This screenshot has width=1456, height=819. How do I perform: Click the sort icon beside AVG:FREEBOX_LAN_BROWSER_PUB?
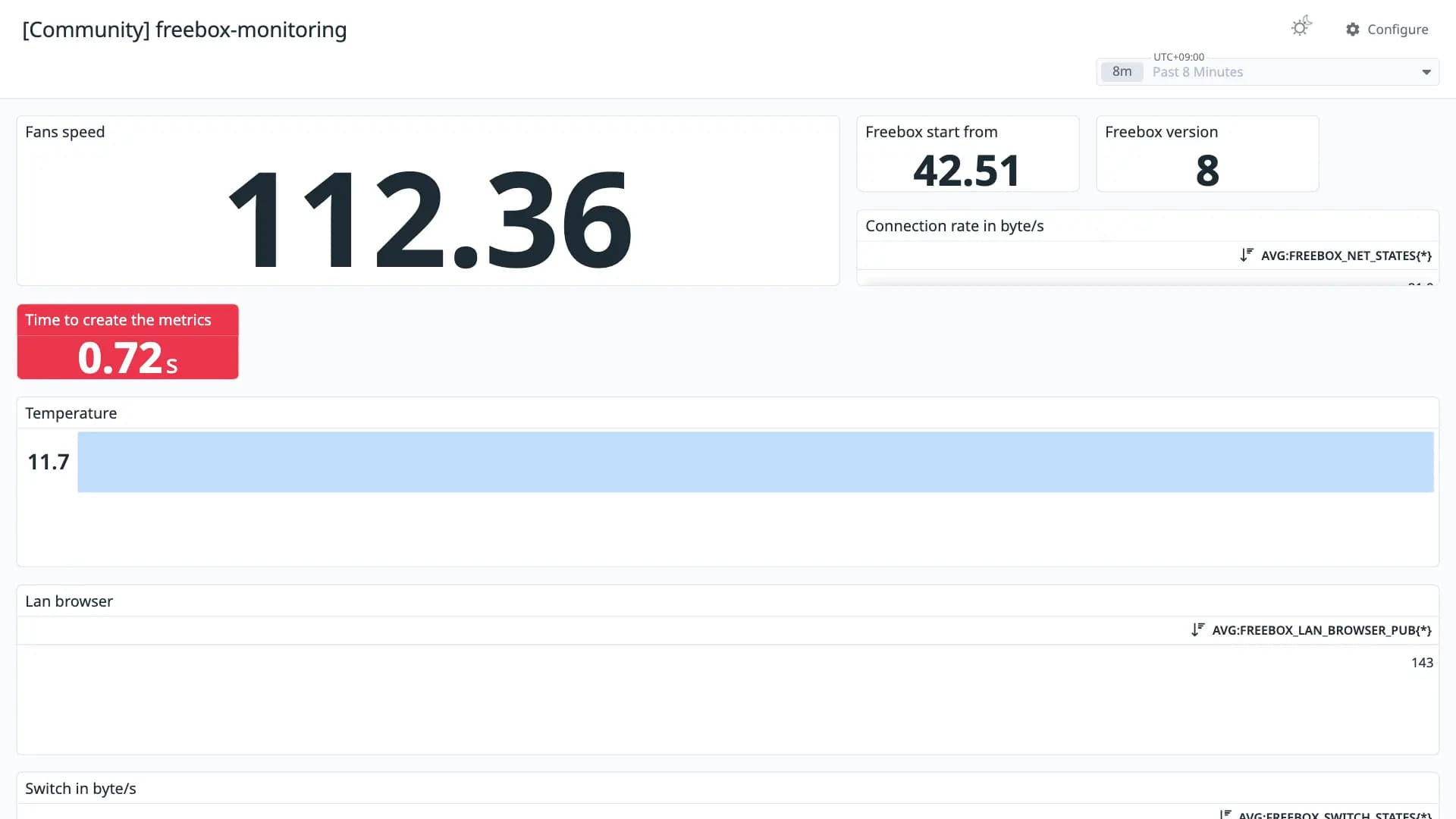click(x=1197, y=630)
